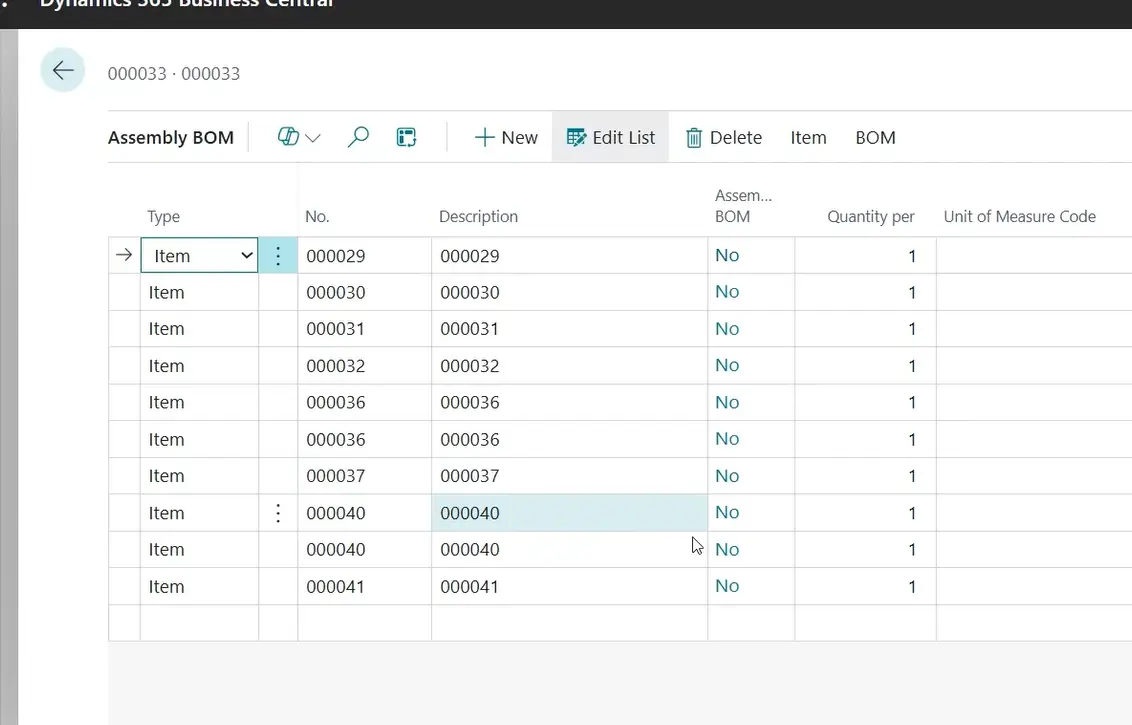Click the trash can Delete icon

point(694,138)
